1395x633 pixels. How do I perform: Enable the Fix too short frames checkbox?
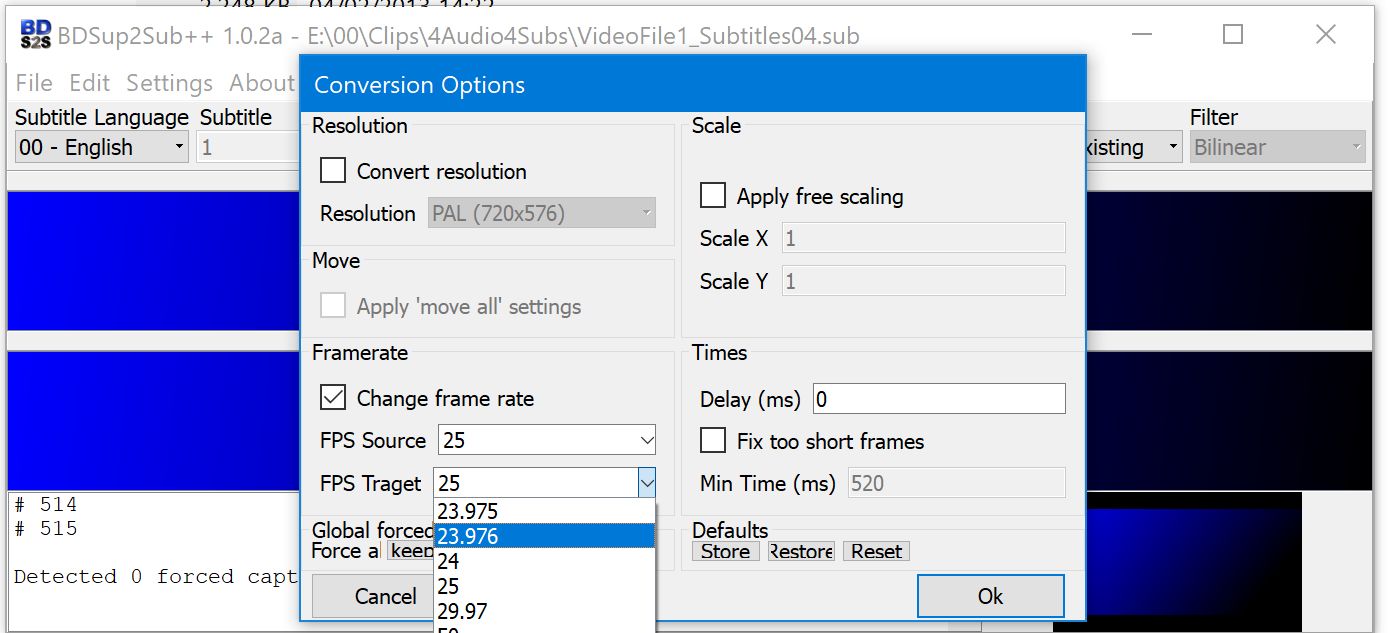coord(713,441)
